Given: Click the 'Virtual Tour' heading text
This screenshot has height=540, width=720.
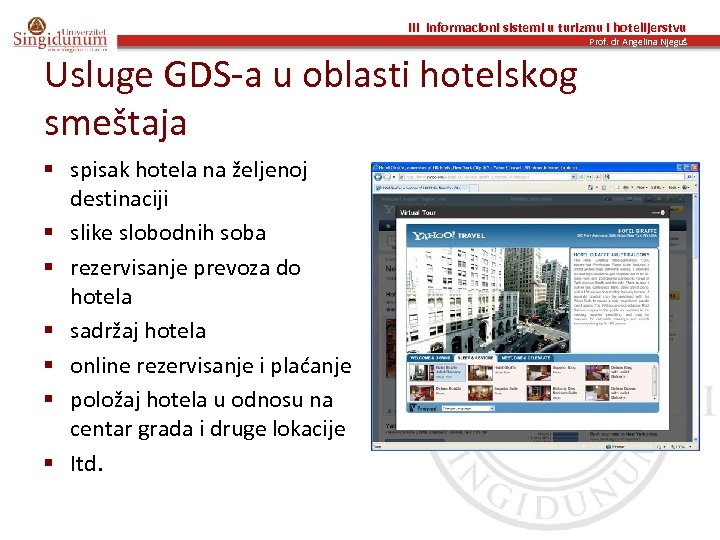Looking at the screenshot, I should pos(418,212).
